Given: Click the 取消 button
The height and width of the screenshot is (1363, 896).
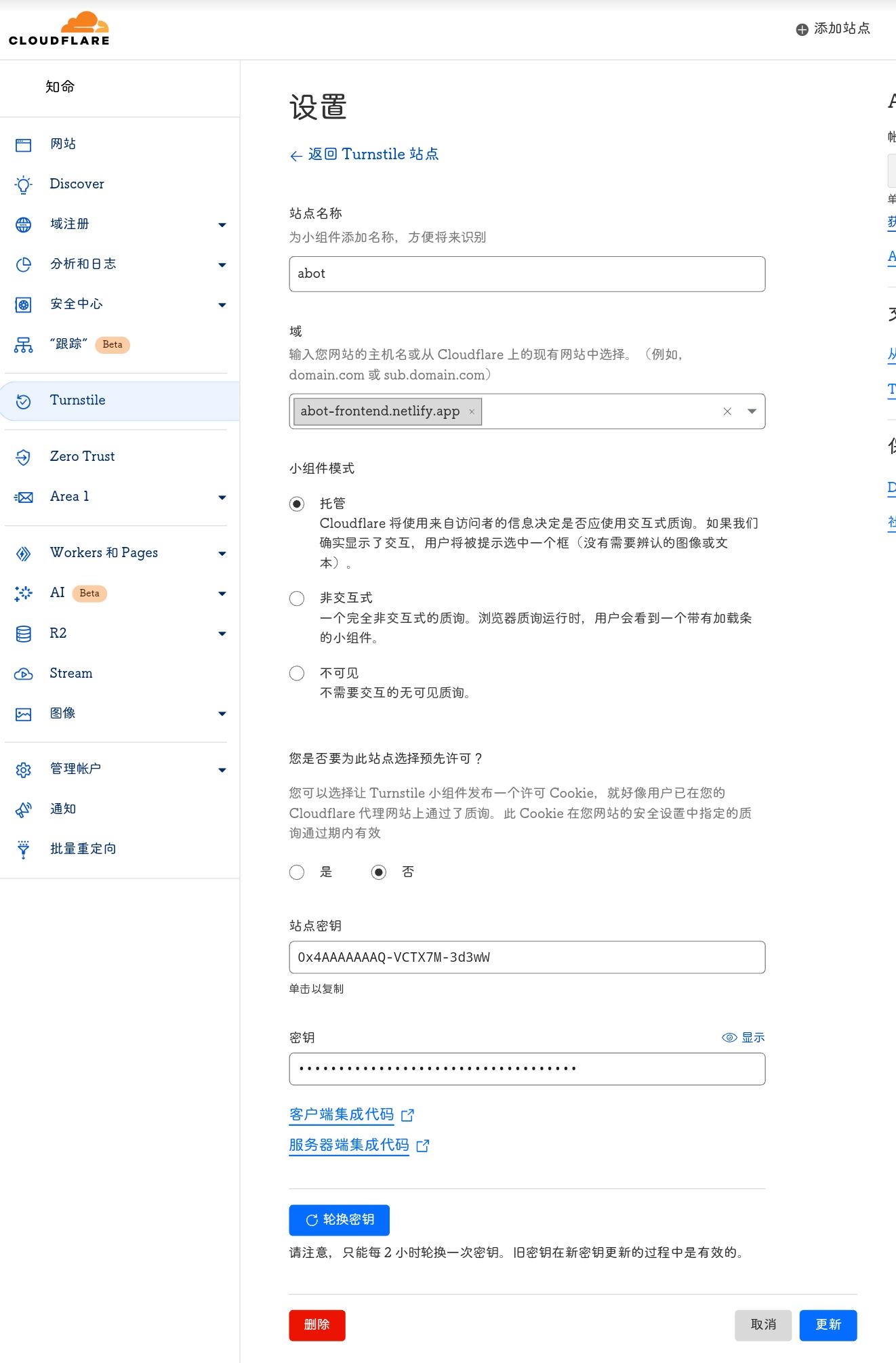Looking at the screenshot, I should coord(763,1325).
